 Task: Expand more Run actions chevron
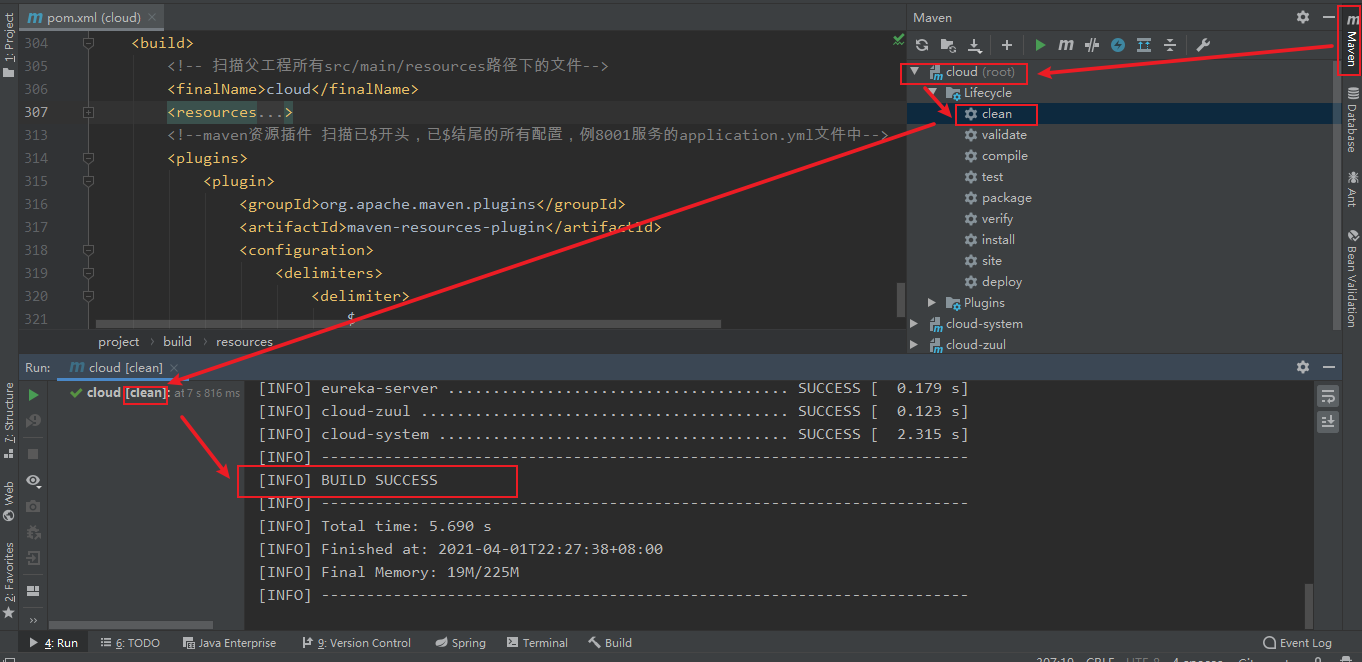33,620
